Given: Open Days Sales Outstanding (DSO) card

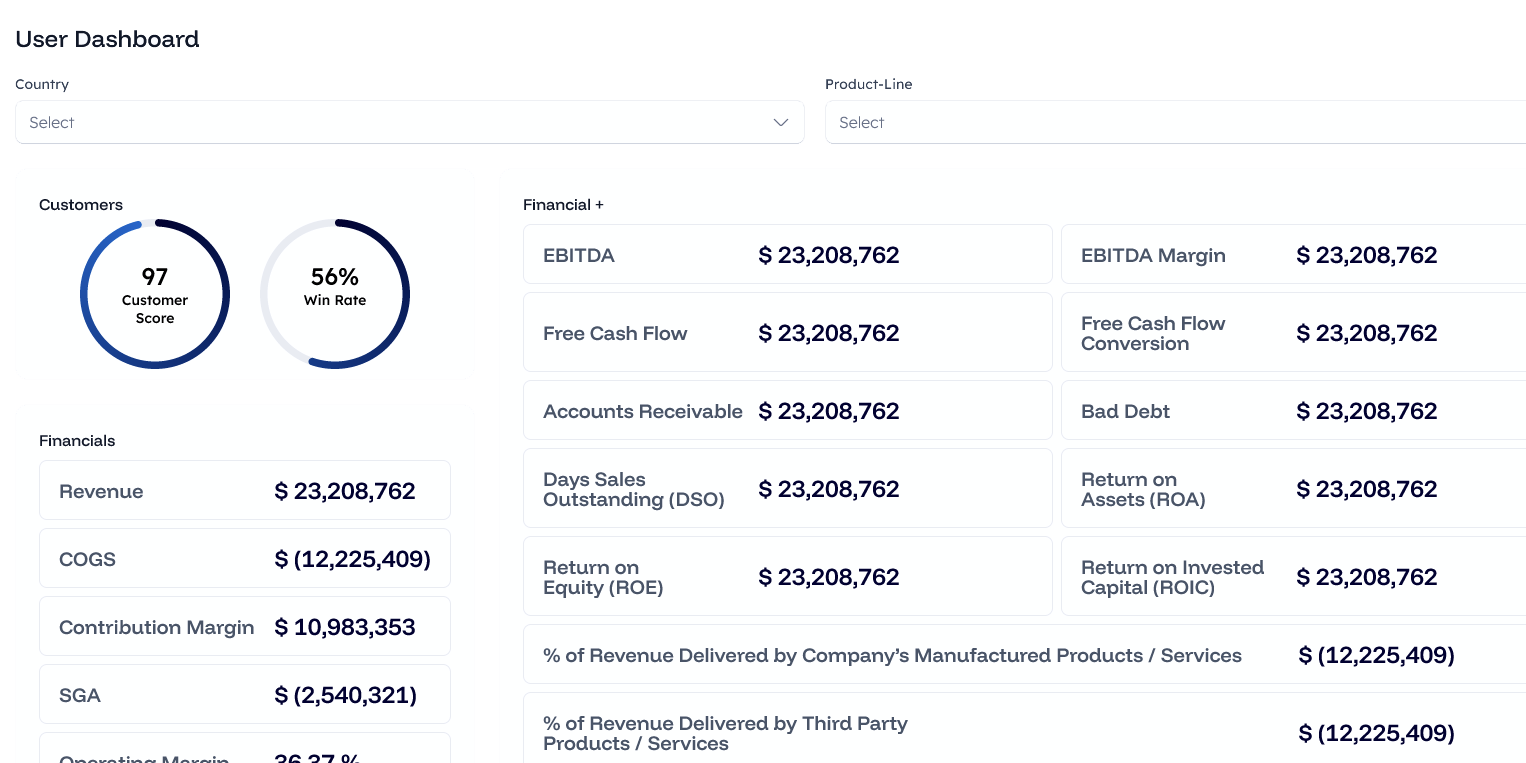Looking at the screenshot, I should (787, 489).
